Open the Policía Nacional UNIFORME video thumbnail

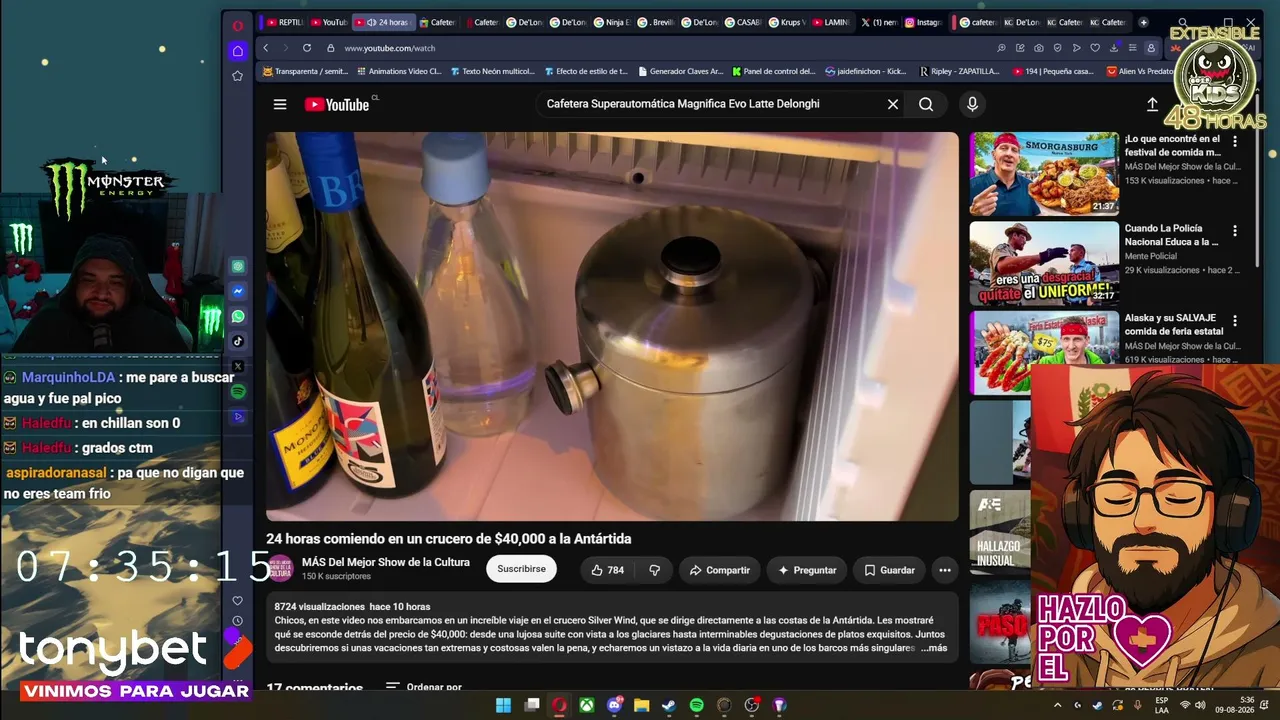coord(1044,263)
